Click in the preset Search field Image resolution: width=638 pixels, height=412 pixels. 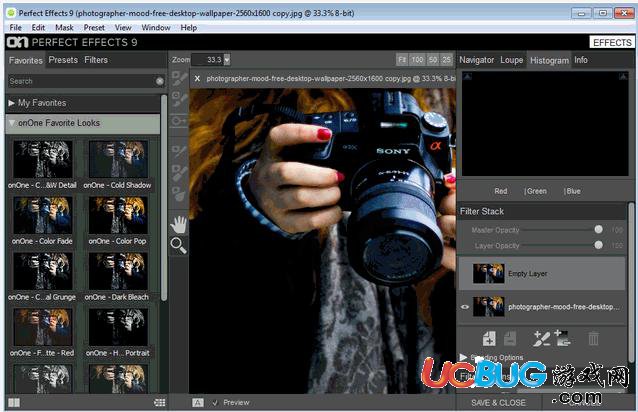pyautogui.click(x=81, y=81)
